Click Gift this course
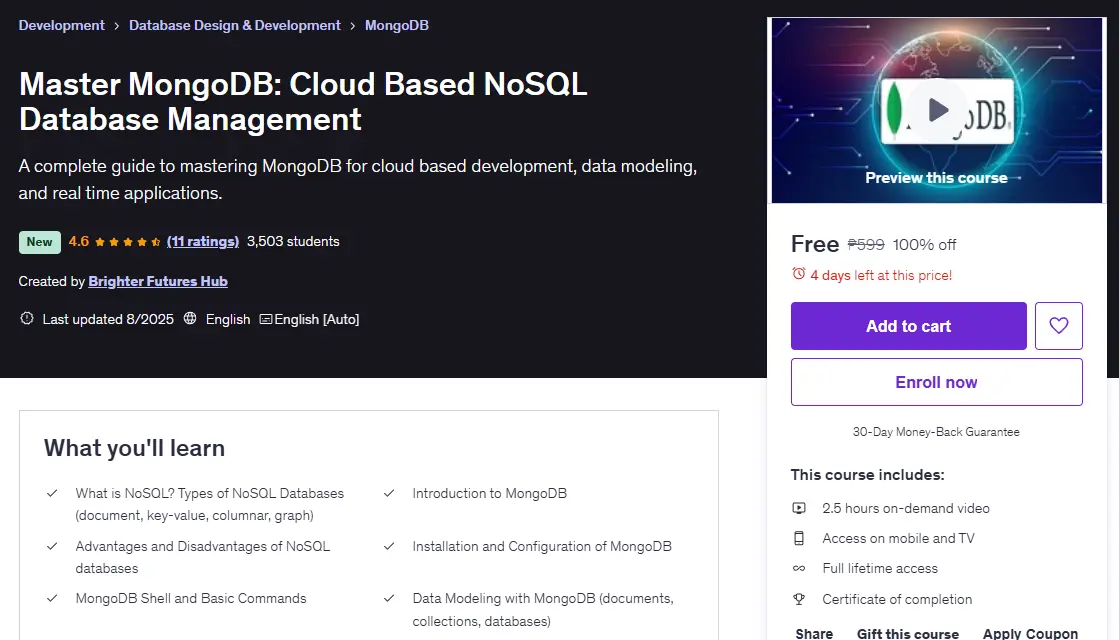Image resolution: width=1119 pixels, height=640 pixels. coord(908,633)
